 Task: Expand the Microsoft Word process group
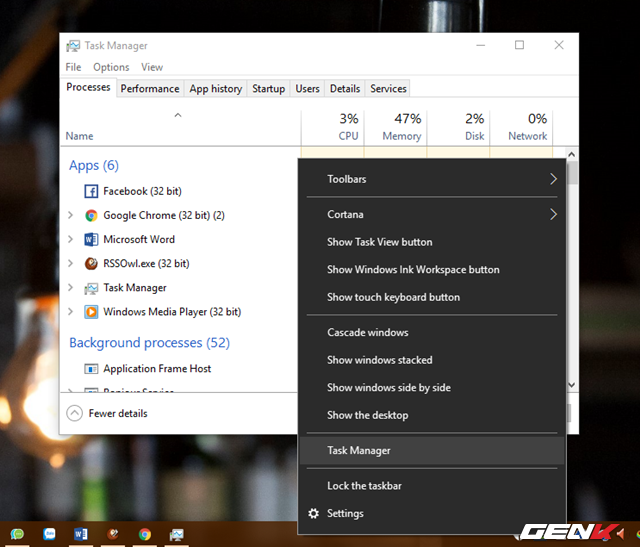(x=70, y=239)
